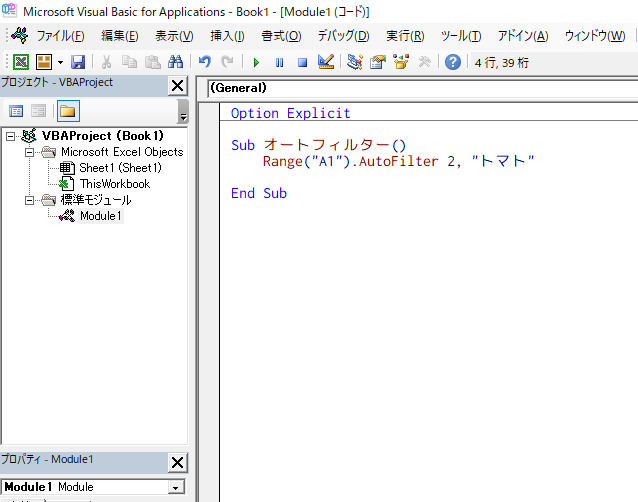Click the VBA menu bar system icon
638x502 pixels.
coord(20,36)
